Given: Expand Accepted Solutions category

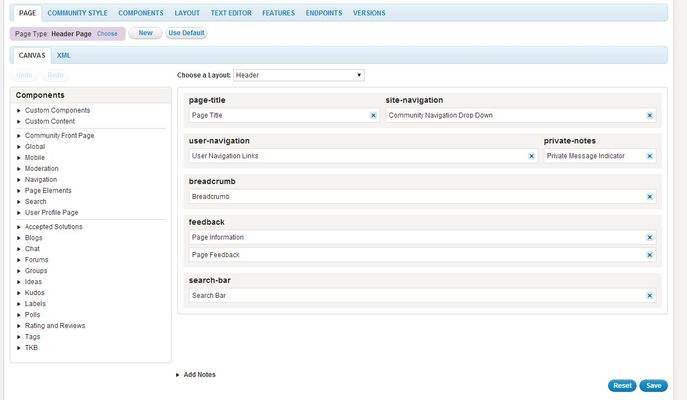Looking at the screenshot, I should pyautogui.click(x=19, y=227).
